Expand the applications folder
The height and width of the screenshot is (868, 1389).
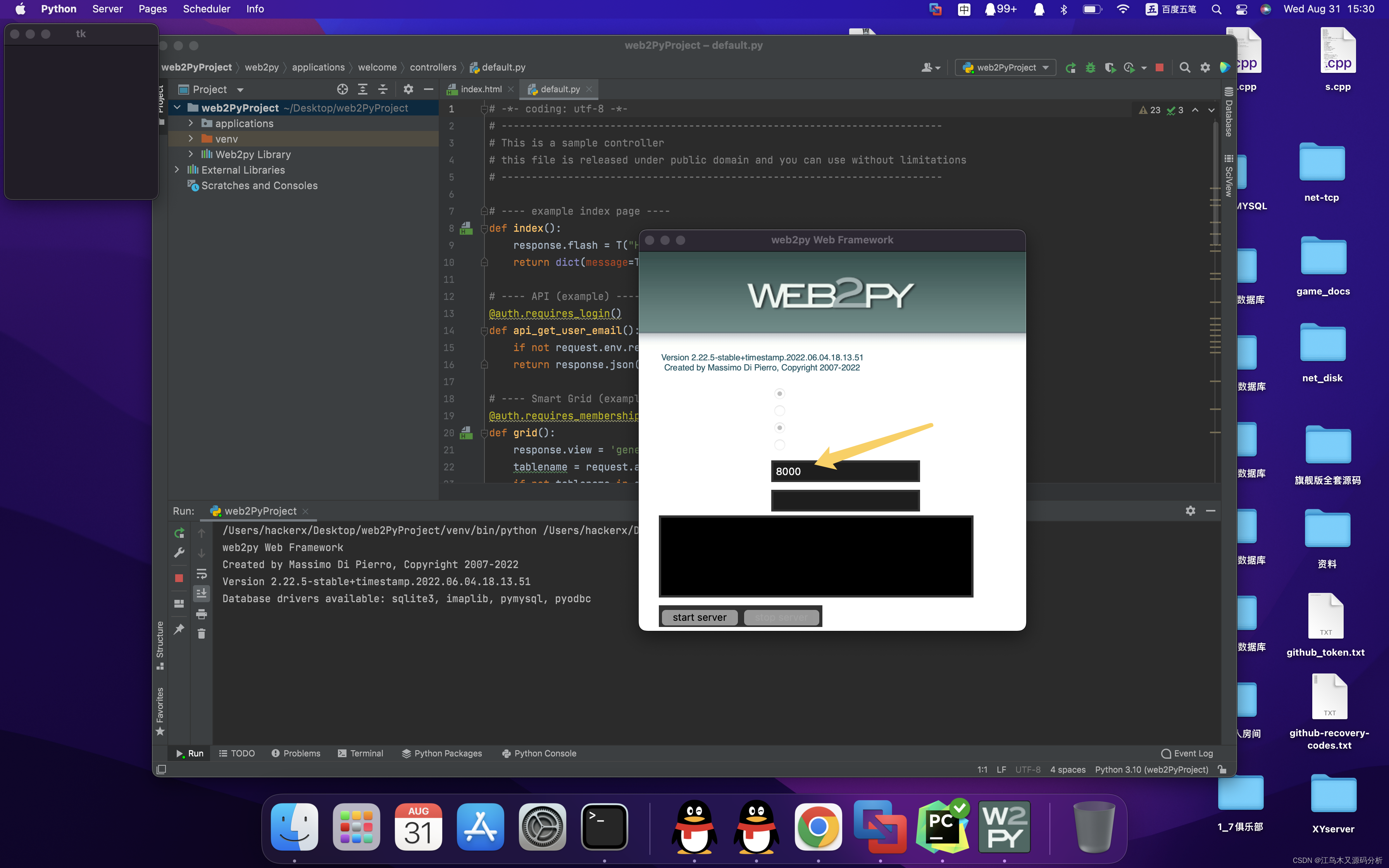191,124
